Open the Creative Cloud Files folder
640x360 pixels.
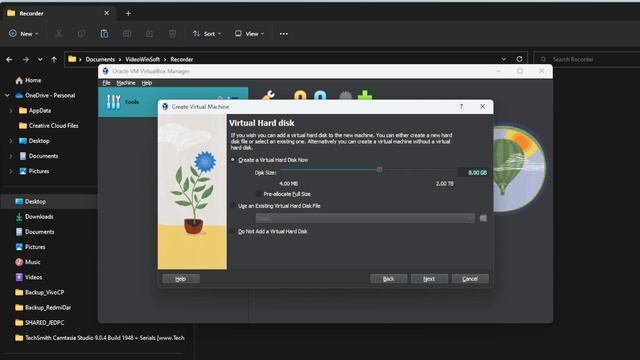click(49, 126)
